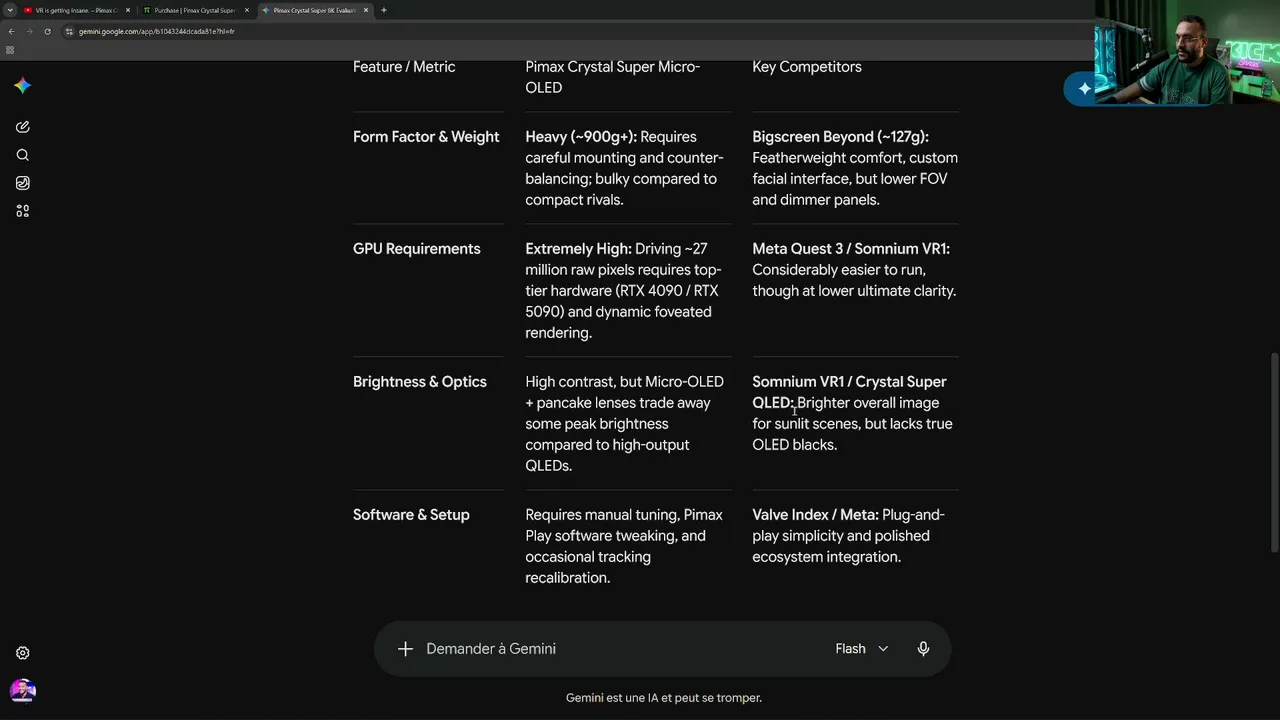Screen dimensions: 1280x720
Task: Close the 'Pimax Crystal Super 8K Evaluation' tab
Action: (366, 10)
